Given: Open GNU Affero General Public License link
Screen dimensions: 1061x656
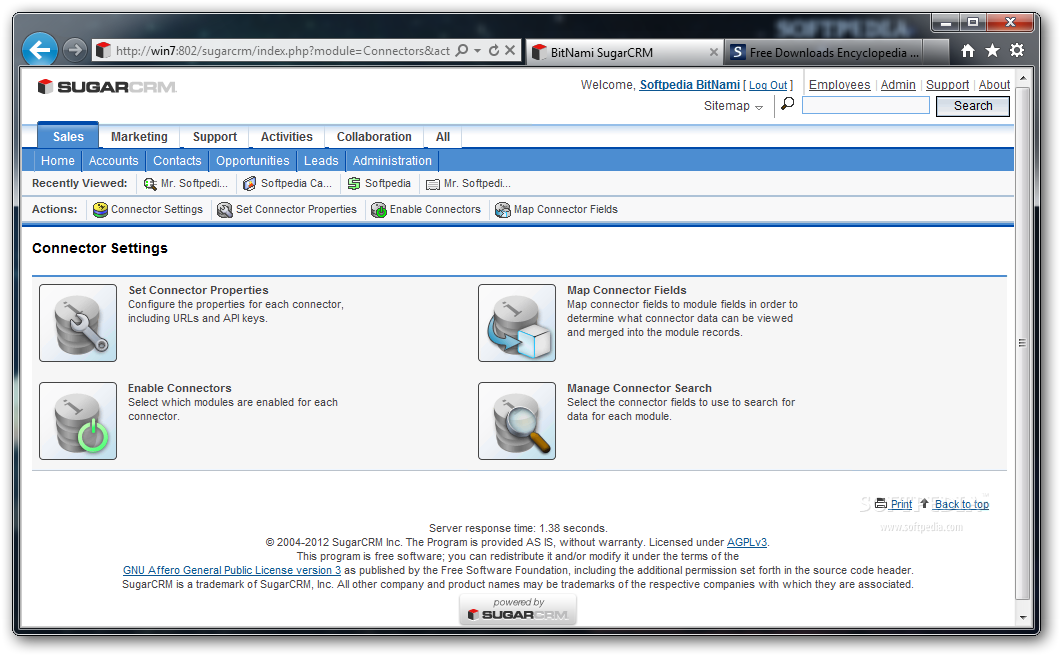Looking at the screenshot, I should click(231, 571).
